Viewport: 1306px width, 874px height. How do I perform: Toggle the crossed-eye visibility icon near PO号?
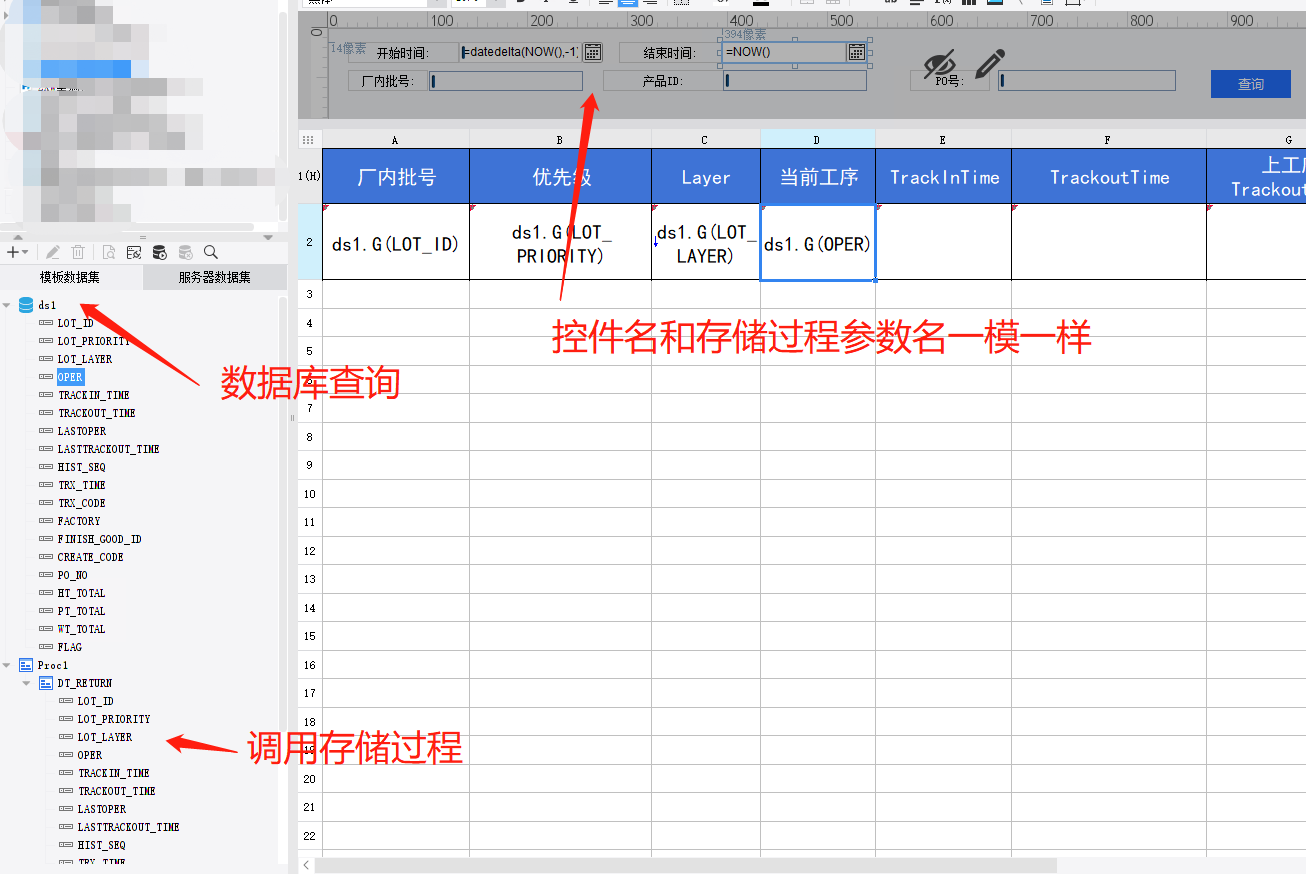point(939,65)
